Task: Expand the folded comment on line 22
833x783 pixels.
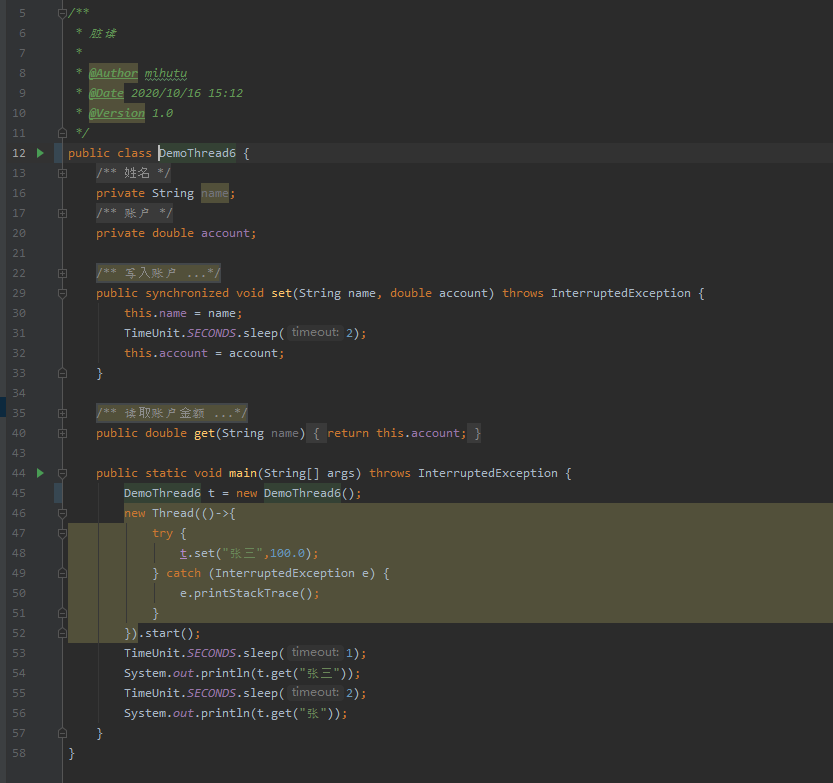Action: [62, 273]
